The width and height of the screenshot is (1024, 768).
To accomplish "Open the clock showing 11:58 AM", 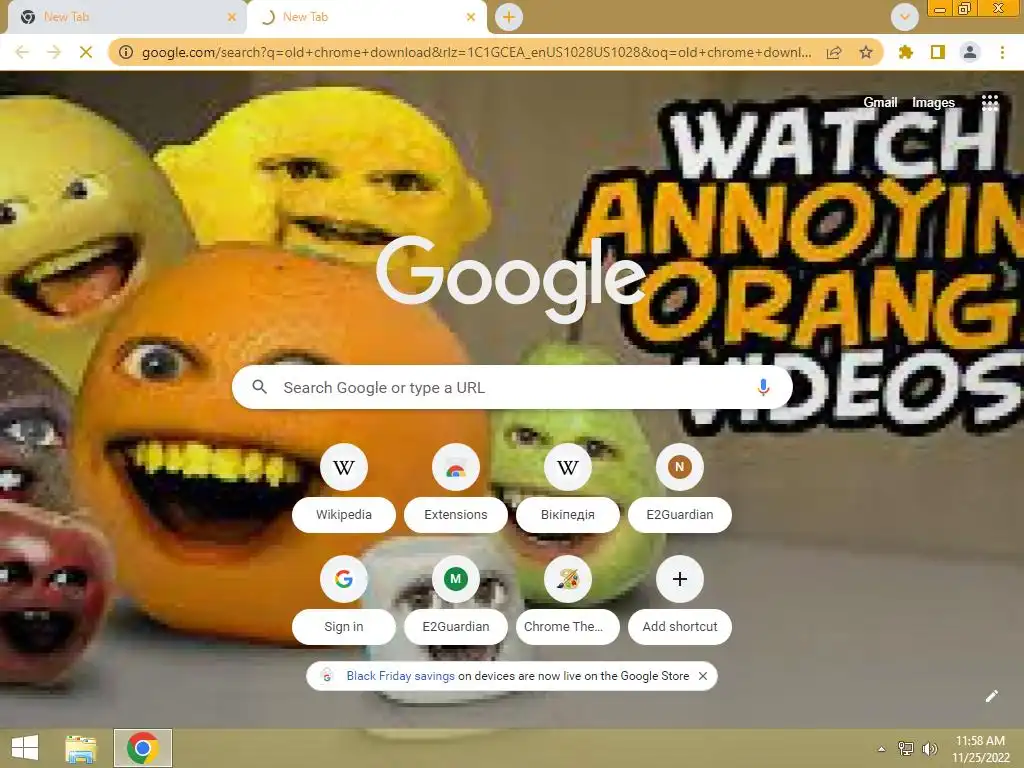I will tap(981, 748).
